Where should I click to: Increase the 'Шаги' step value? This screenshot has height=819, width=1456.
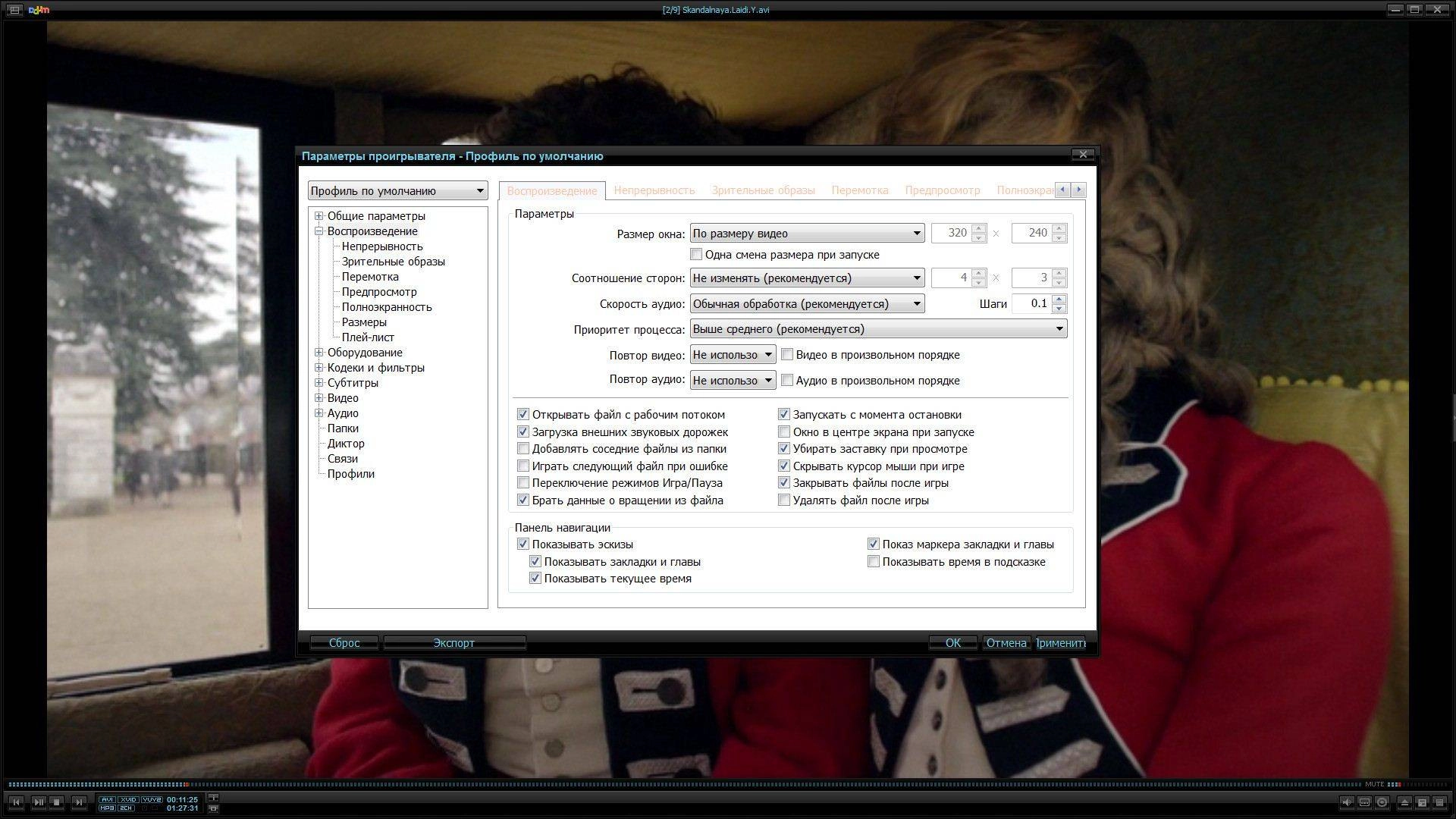coord(1059,300)
